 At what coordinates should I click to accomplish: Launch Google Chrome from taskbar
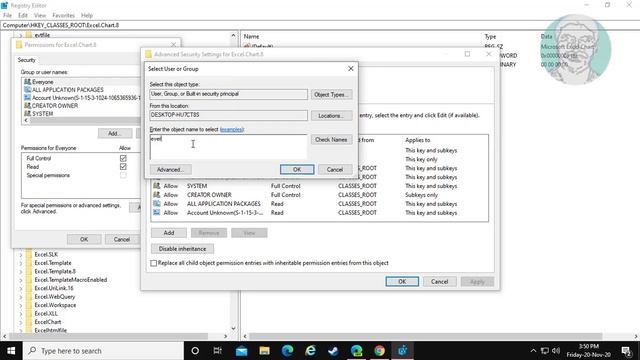click(380, 351)
